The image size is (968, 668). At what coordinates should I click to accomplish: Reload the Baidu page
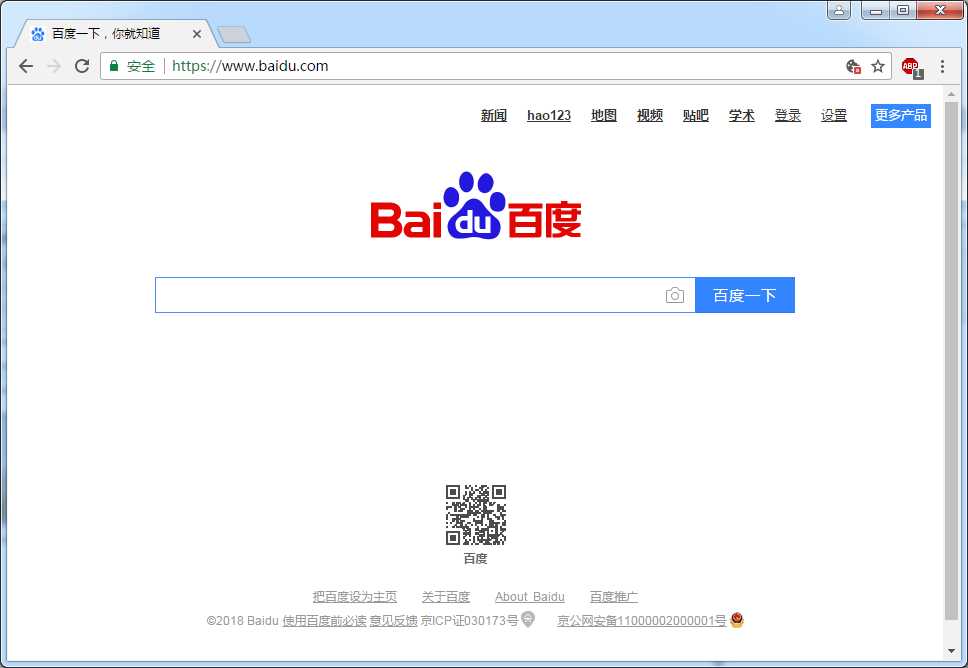click(82, 66)
